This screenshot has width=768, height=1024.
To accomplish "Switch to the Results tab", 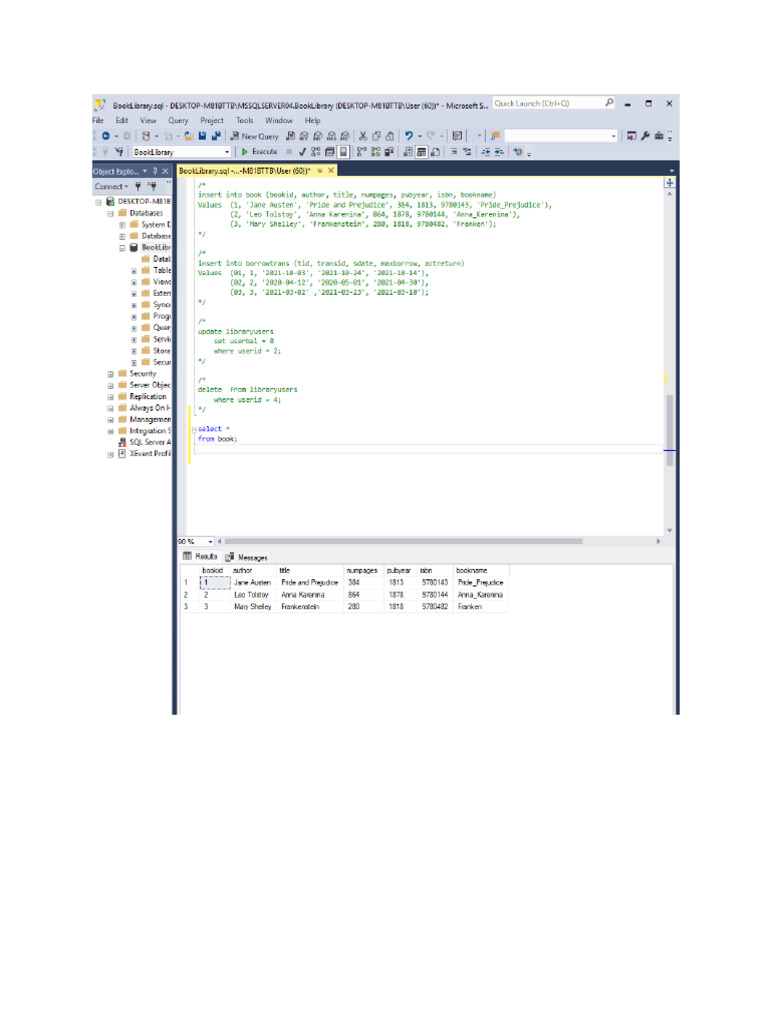I will coord(200,556).
